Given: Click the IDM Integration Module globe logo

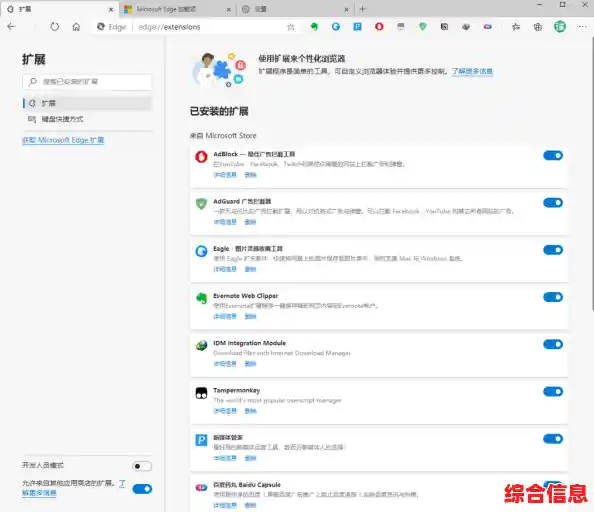Looking at the screenshot, I should click(x=201, y=345).
